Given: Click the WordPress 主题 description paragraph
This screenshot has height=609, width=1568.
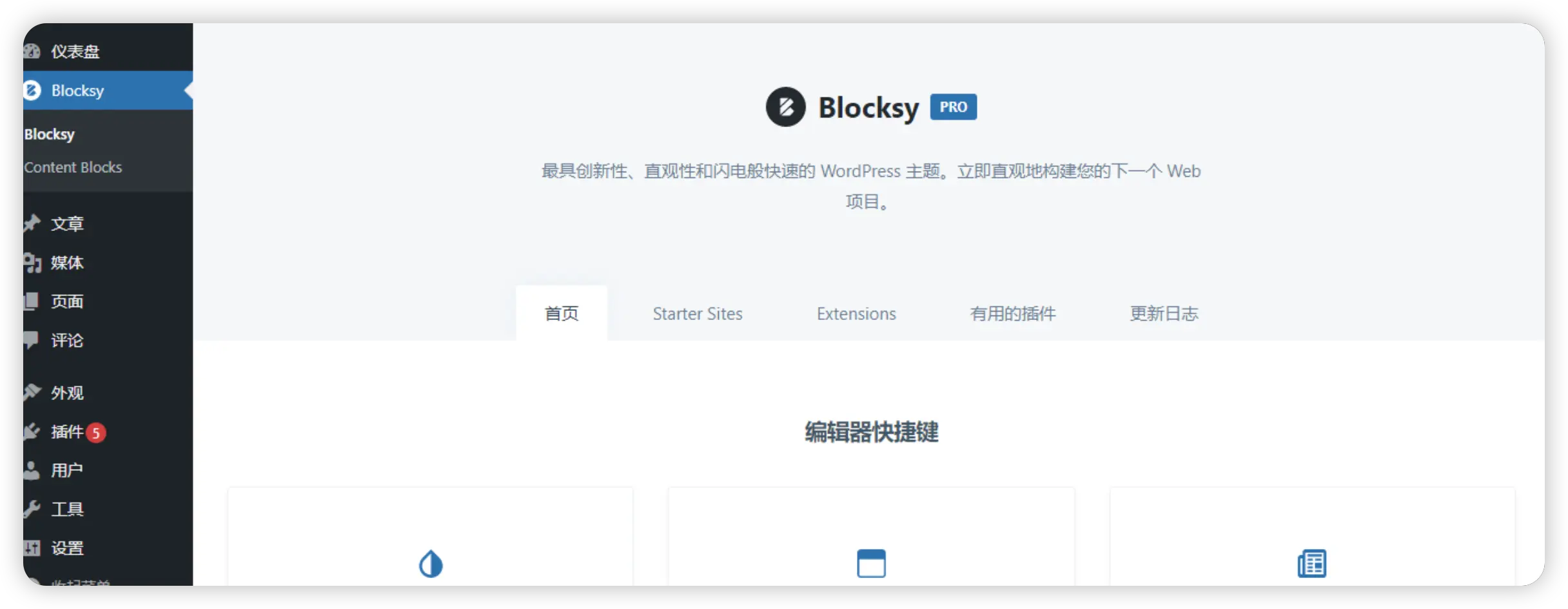Looking at the screenshot, I should pyautogui.click(x=871, y=186).
